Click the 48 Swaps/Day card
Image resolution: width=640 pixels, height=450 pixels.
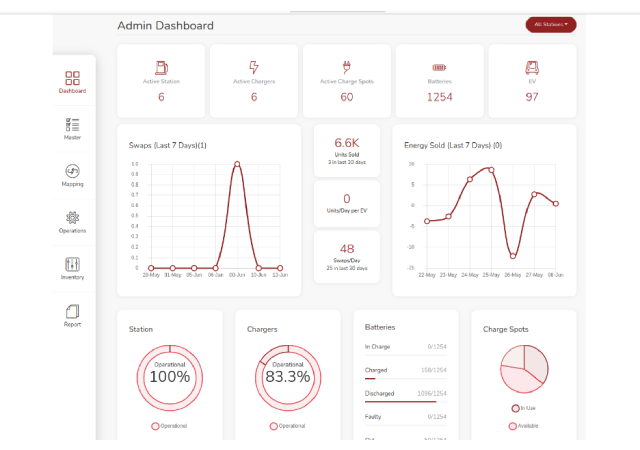(x=346, y=256)
